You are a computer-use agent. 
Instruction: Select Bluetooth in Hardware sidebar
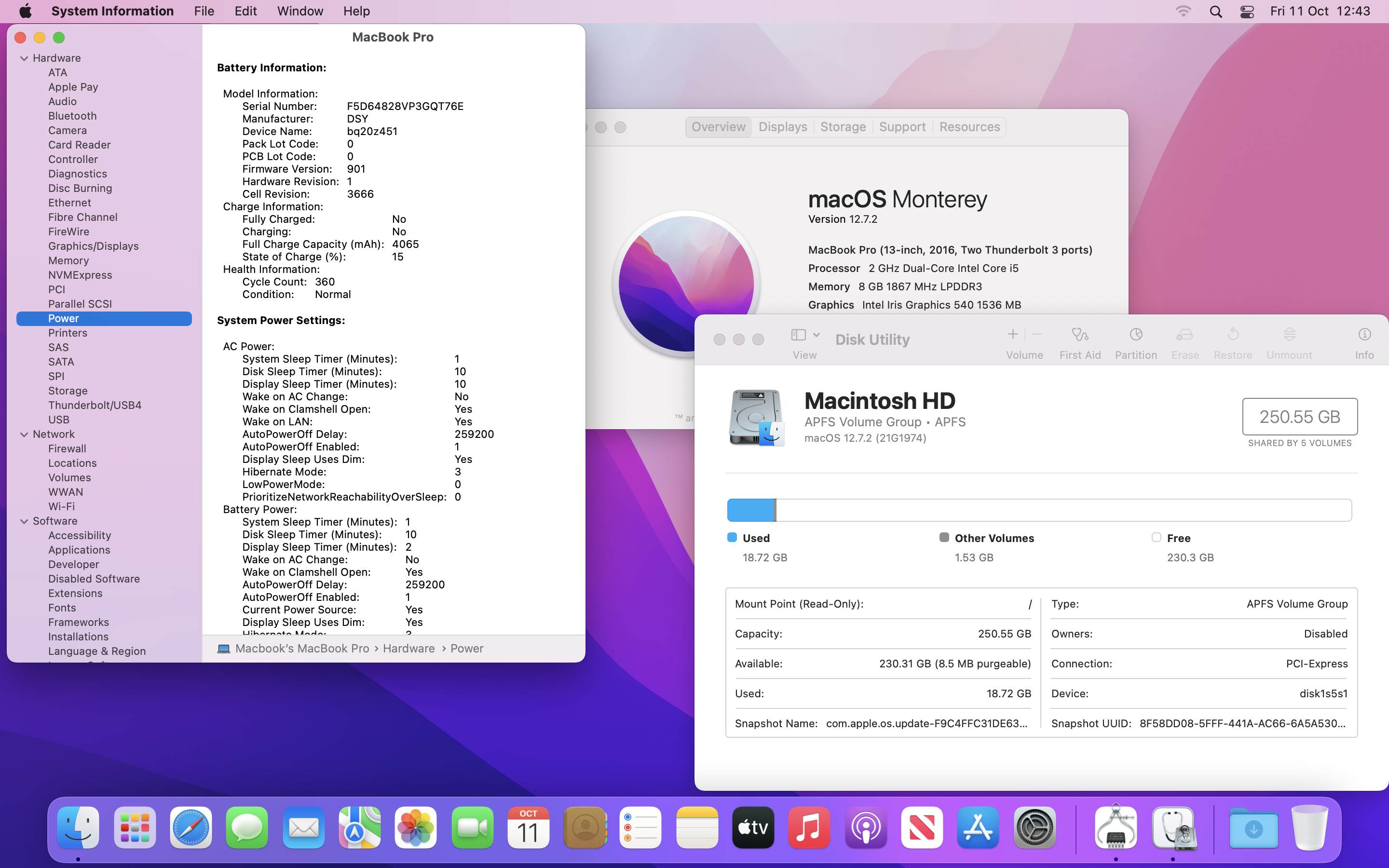click(72, 116)
